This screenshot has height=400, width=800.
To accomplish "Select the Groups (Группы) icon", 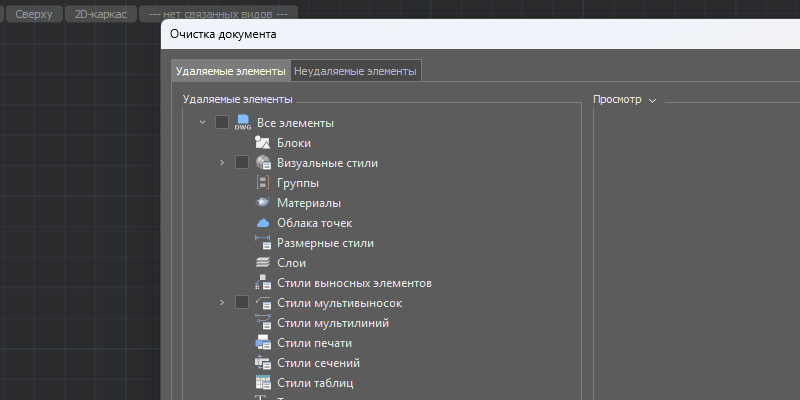I will click(263, 183).
